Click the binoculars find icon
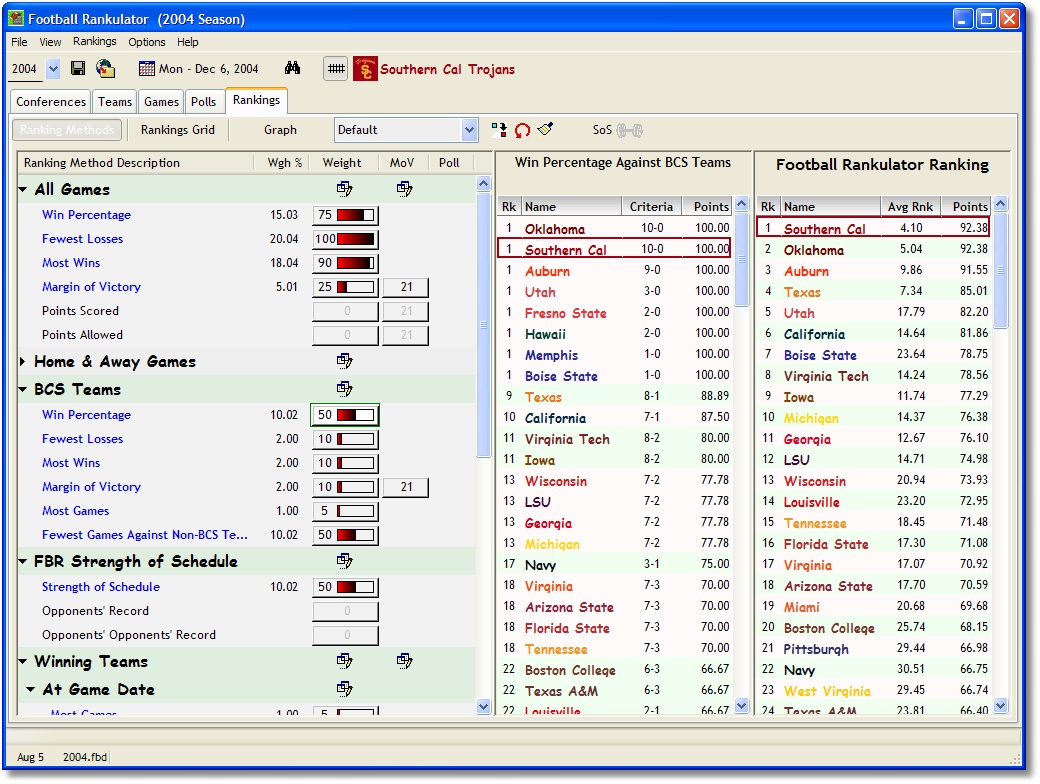Screen dimensions: 1040x784 [292, 68]
